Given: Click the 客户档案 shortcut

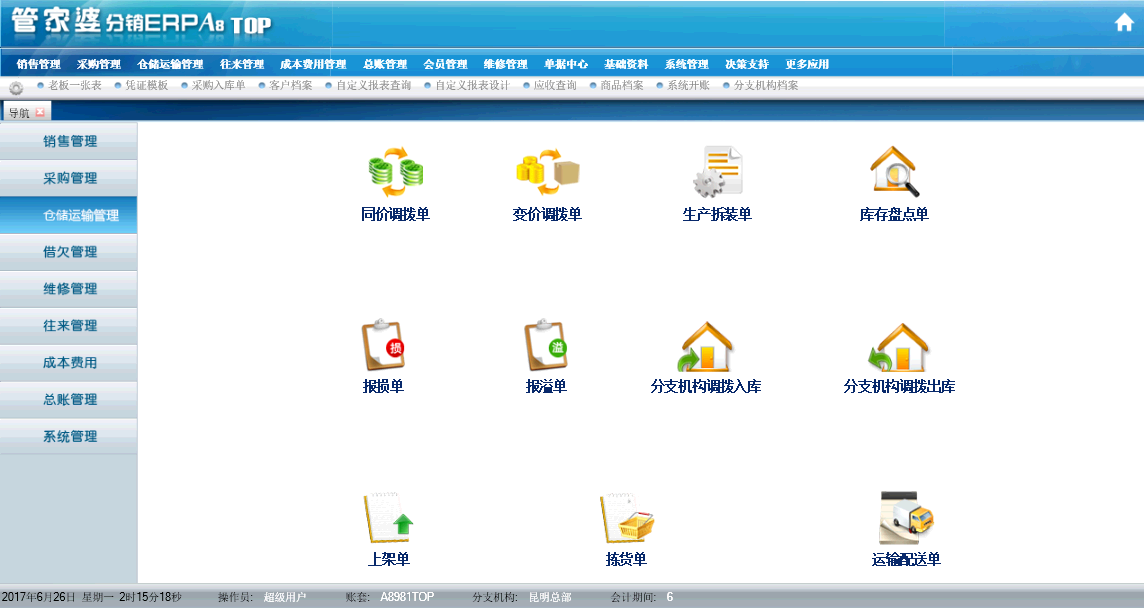Looking at the screenshot, I should (x=290, y=85).
